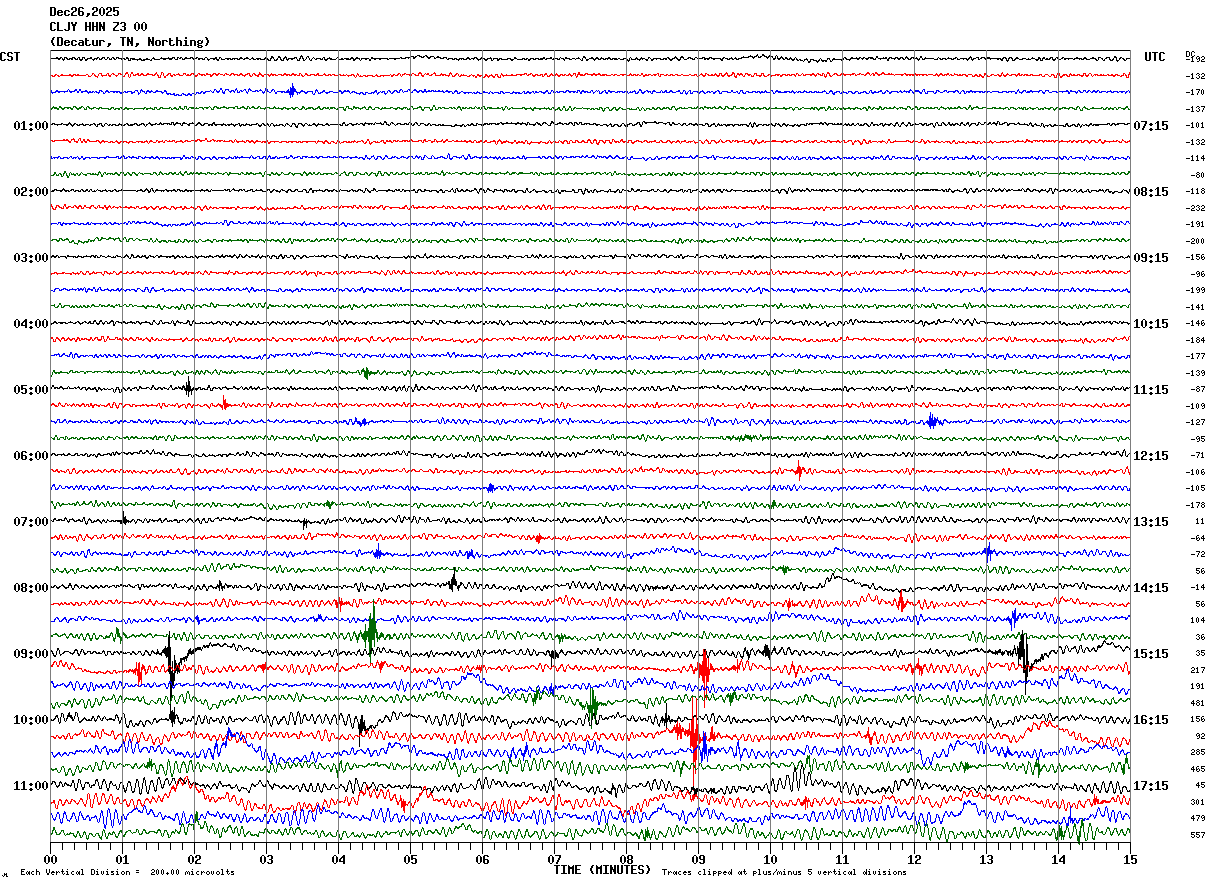Click the DC offset value 479
1210x886 pixels.
click(1198, 819)
